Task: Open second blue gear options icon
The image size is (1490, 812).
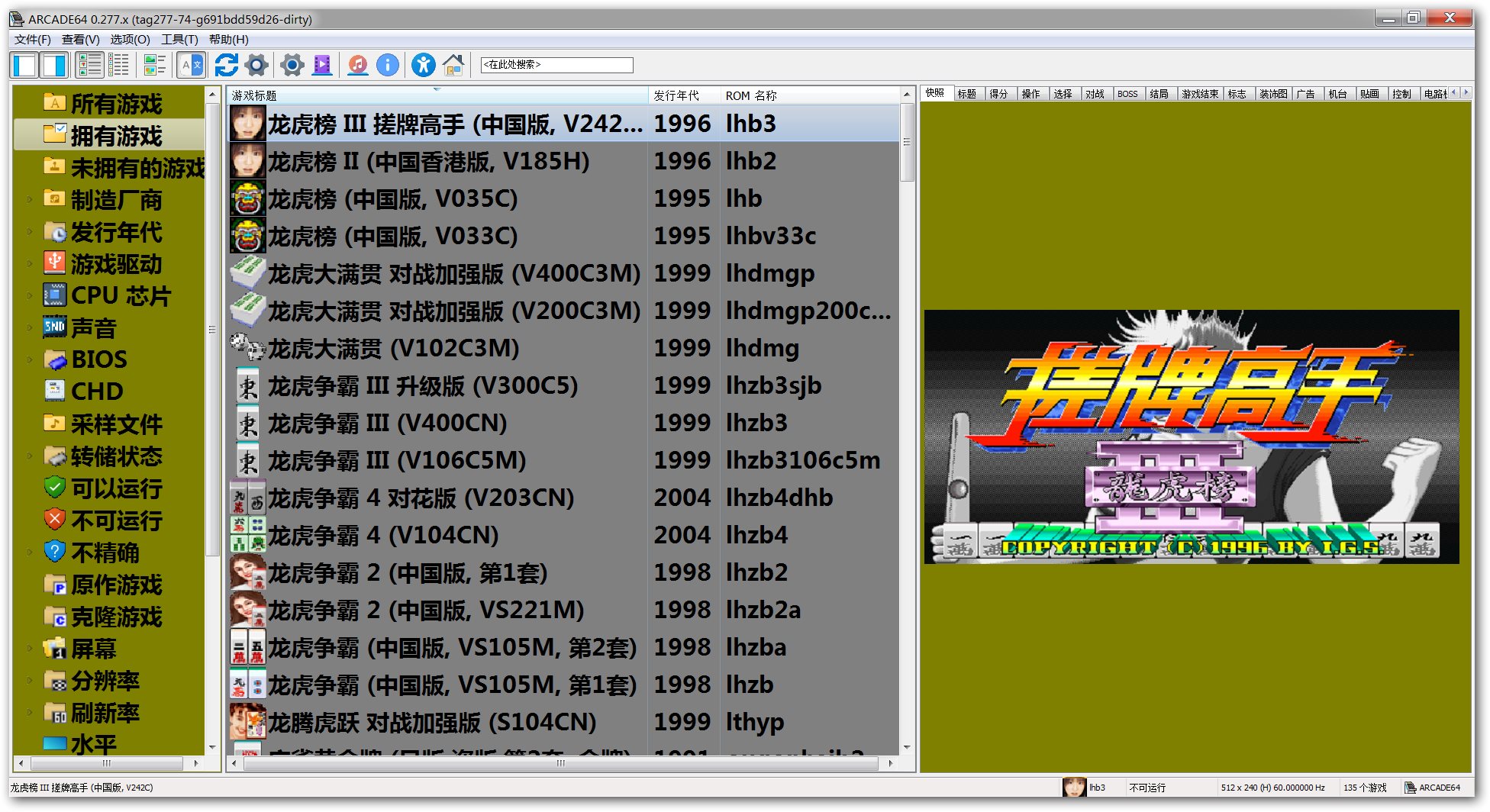Action: 292,66
